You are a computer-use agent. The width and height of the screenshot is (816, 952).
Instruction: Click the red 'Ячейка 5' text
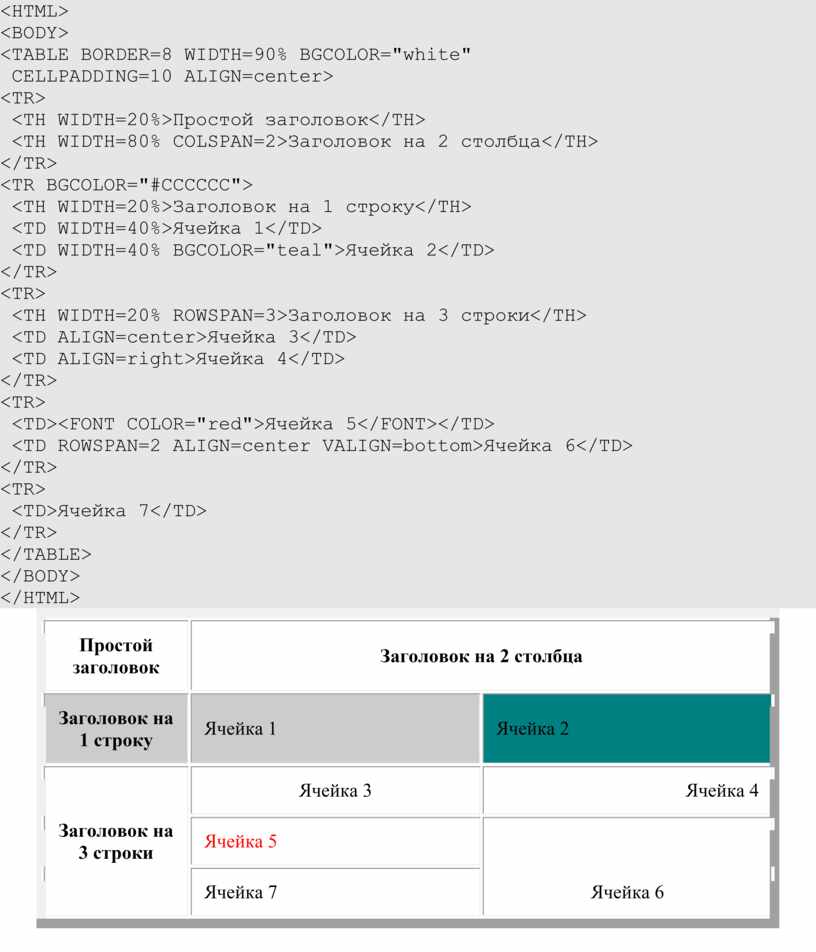click(240, 842)
